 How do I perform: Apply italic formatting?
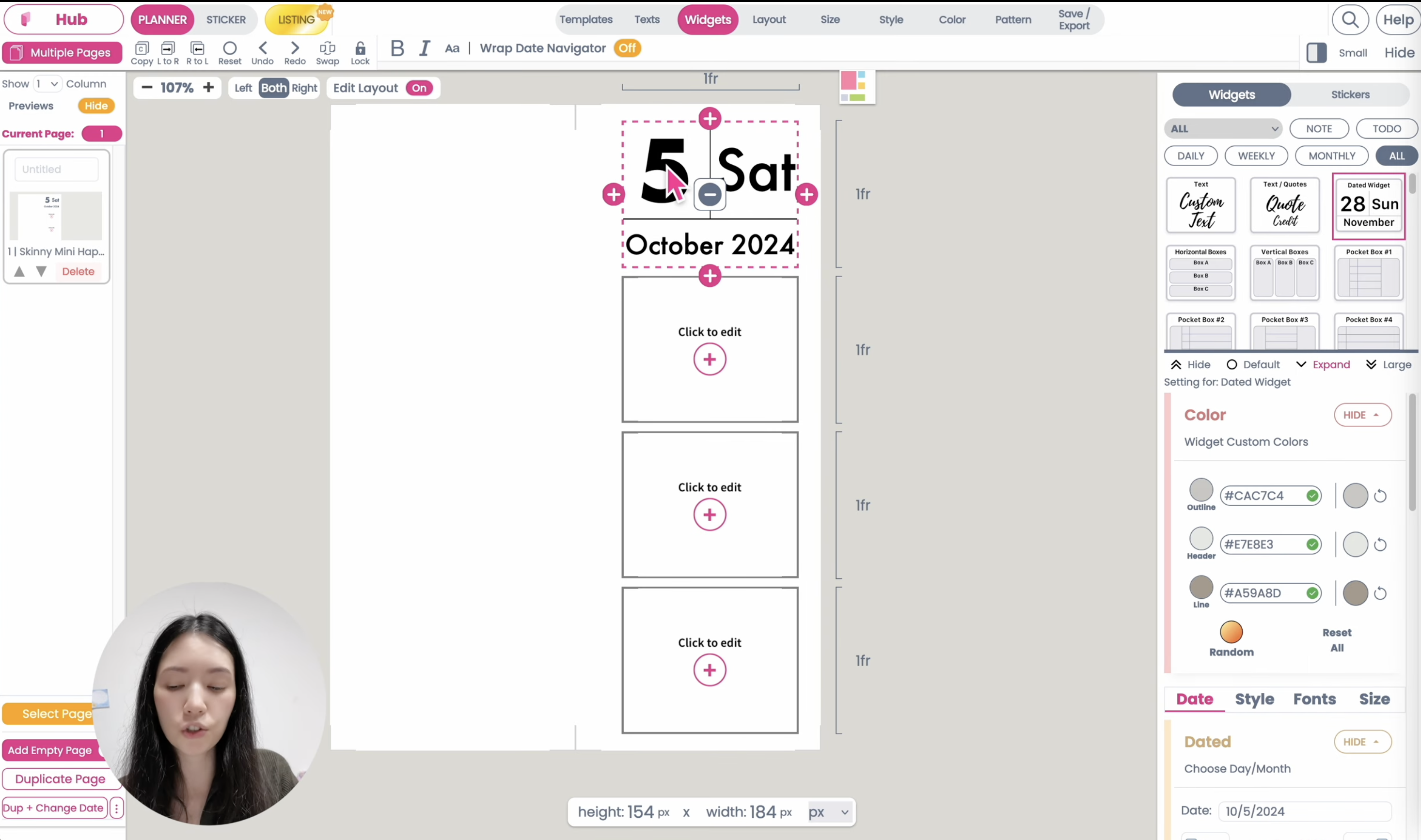pos(425,48)
